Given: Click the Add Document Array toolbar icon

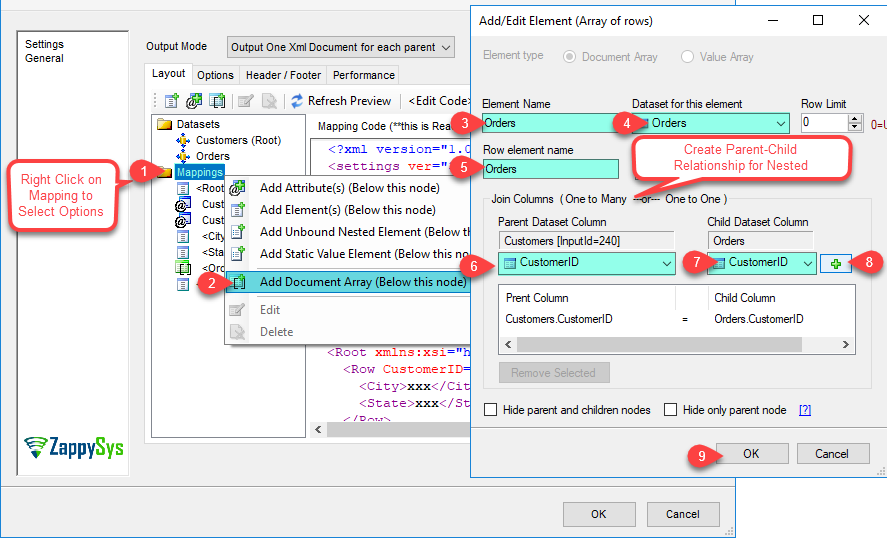Looking at the screenshot, I should coord(217,101).
